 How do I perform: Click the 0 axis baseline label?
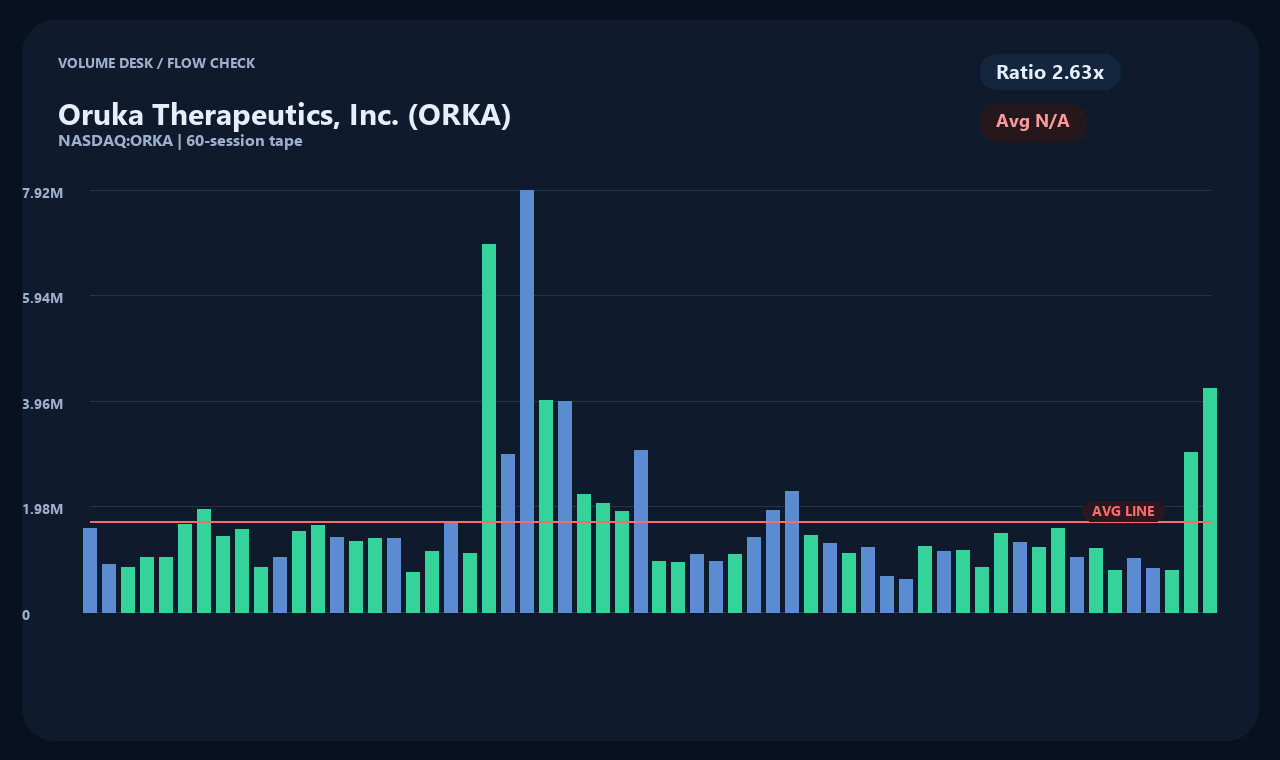(26, 615)
